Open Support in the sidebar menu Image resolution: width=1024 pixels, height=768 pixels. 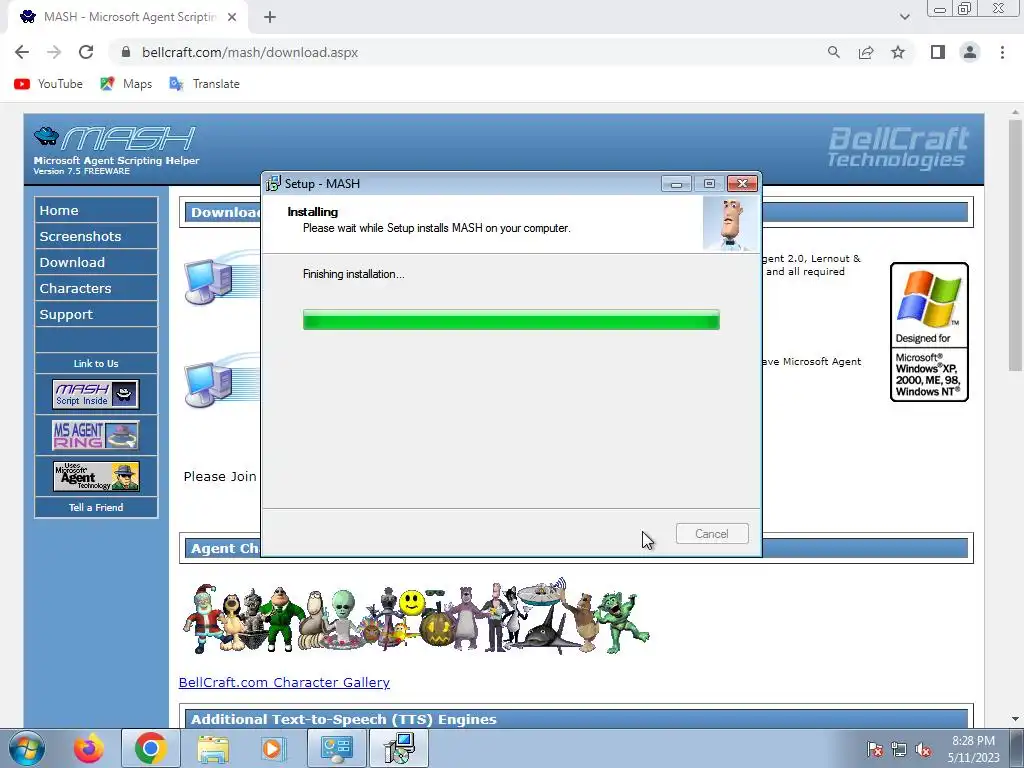point(96,315)
